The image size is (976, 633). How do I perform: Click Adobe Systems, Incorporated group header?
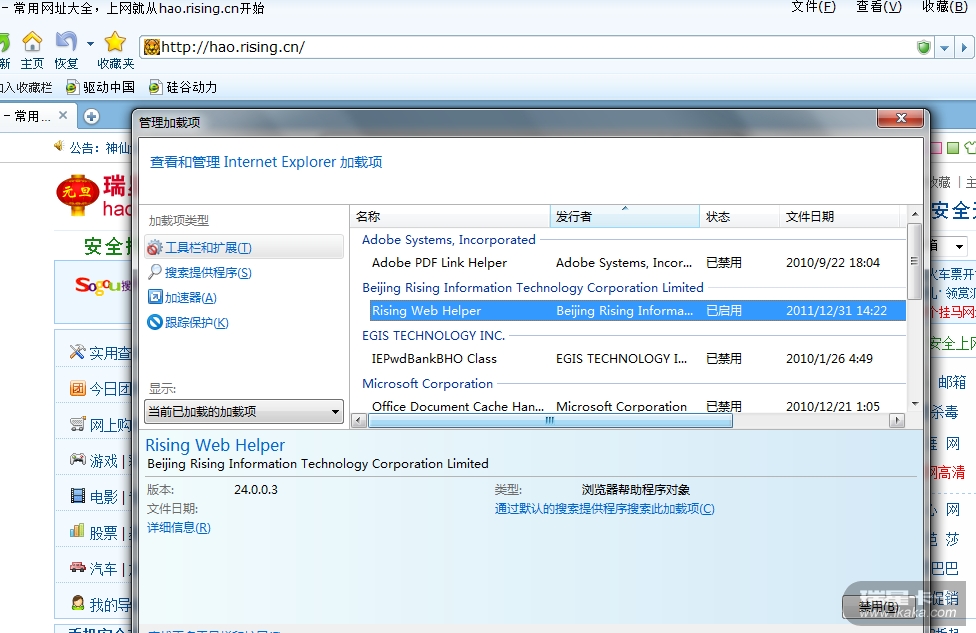coord(449,240)
